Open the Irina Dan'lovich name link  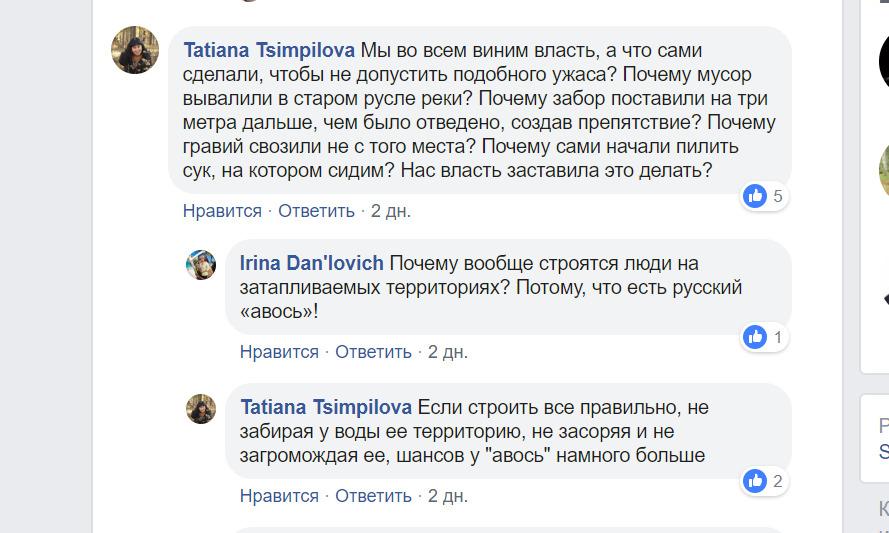[312, 263]
